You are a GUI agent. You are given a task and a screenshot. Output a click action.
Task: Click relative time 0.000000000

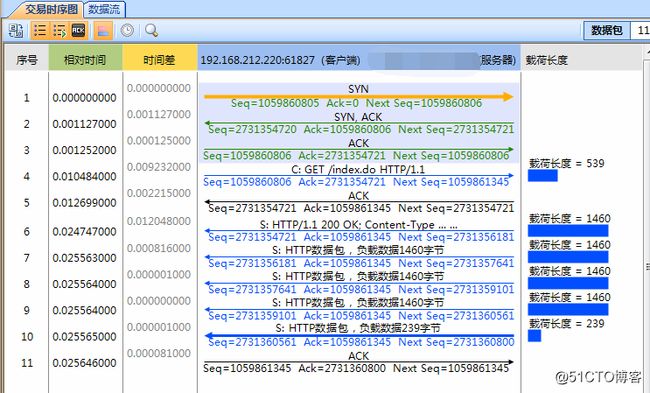tap(84, 98)
